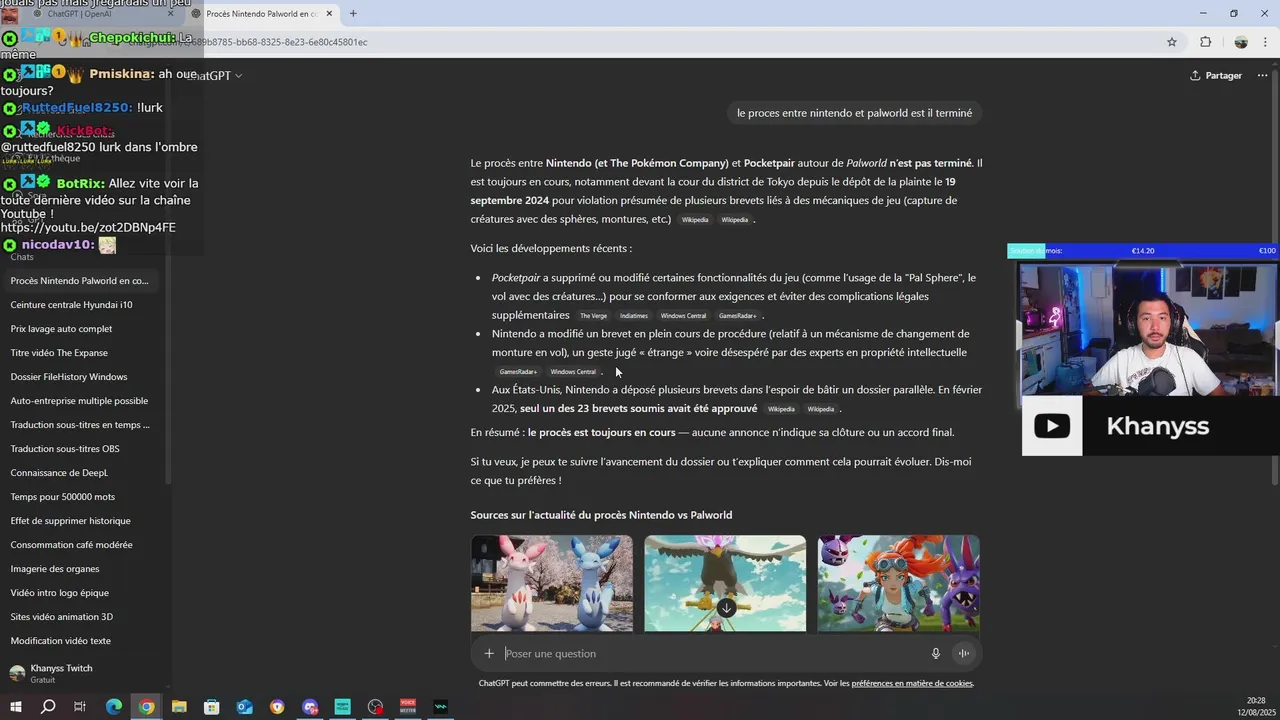Open the Indiatimes source chip
The height and width of the screenshot is (720, 1280).
(634, 316)
